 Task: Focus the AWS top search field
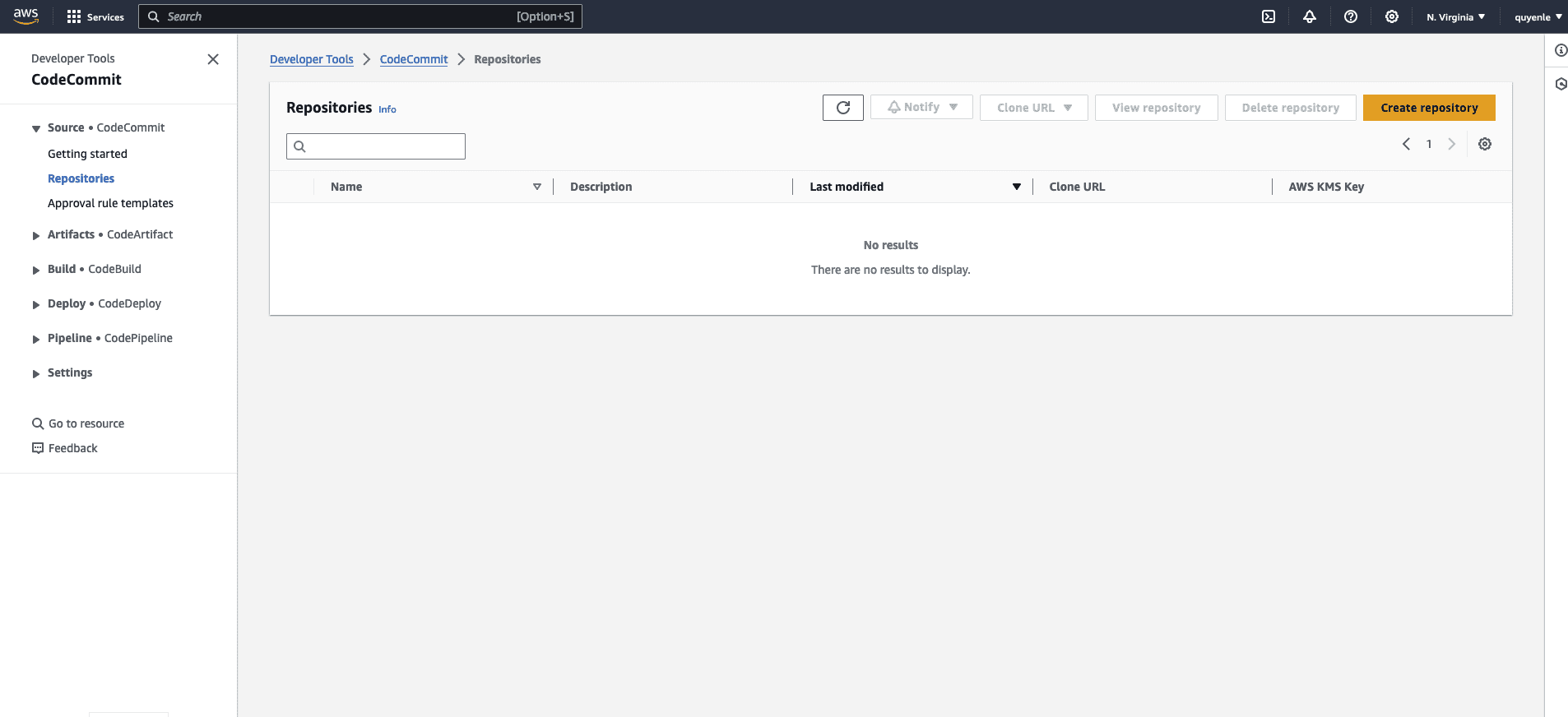360,16
